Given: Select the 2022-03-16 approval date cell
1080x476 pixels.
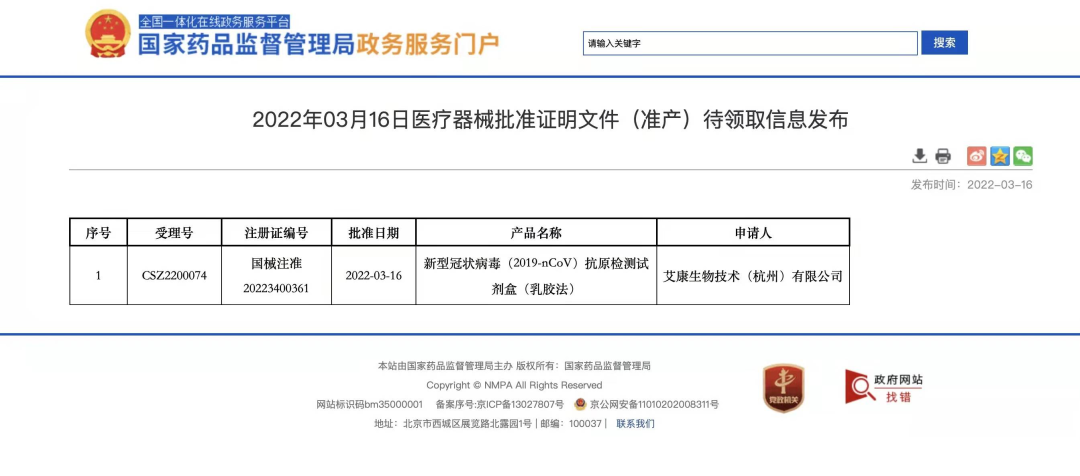Looking at the screenshot, I should click(373, 276).
